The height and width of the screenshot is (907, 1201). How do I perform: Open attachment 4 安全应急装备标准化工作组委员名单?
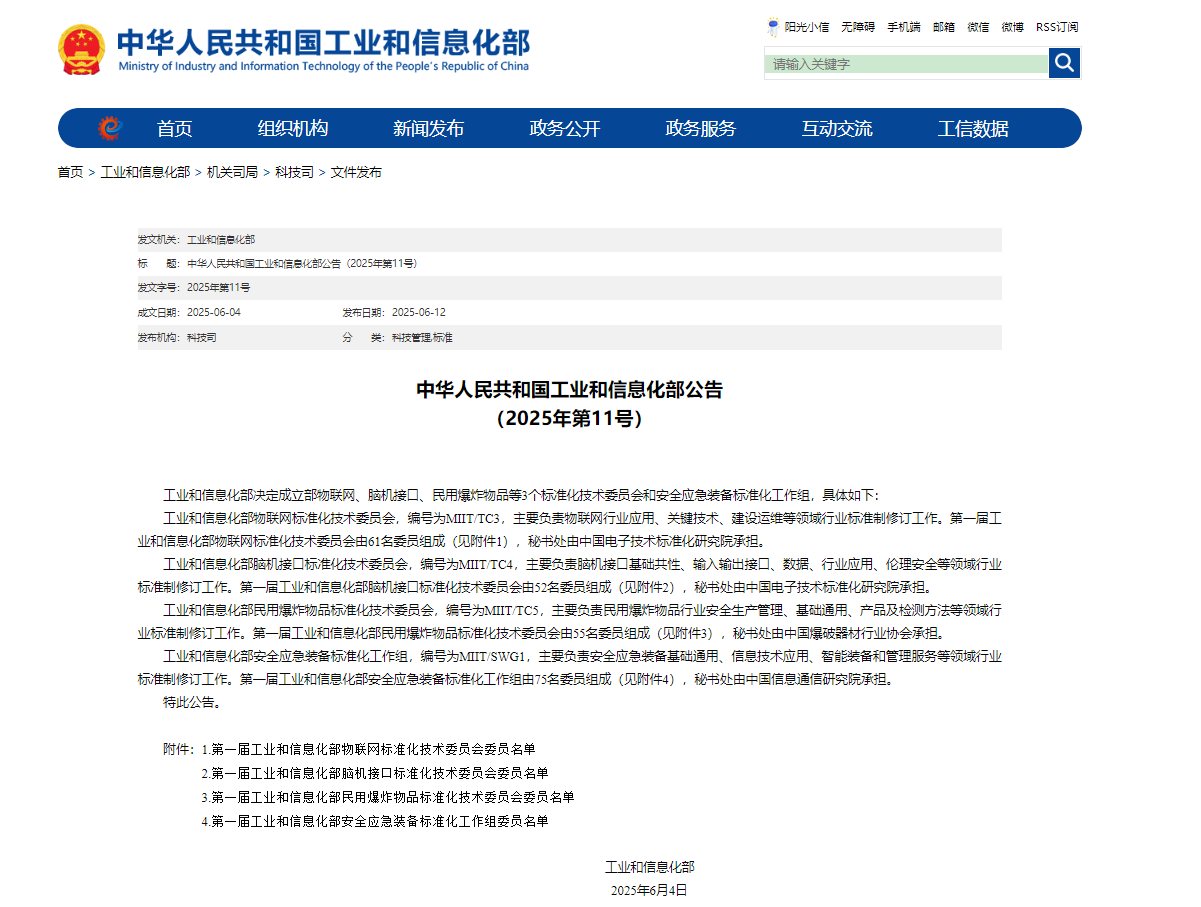[x=379, y=821]
